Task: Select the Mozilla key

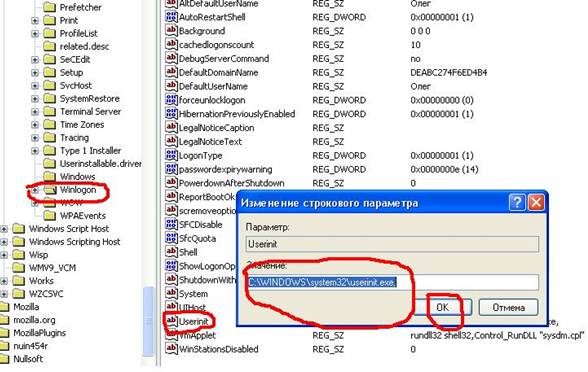Action: (26, 307)
